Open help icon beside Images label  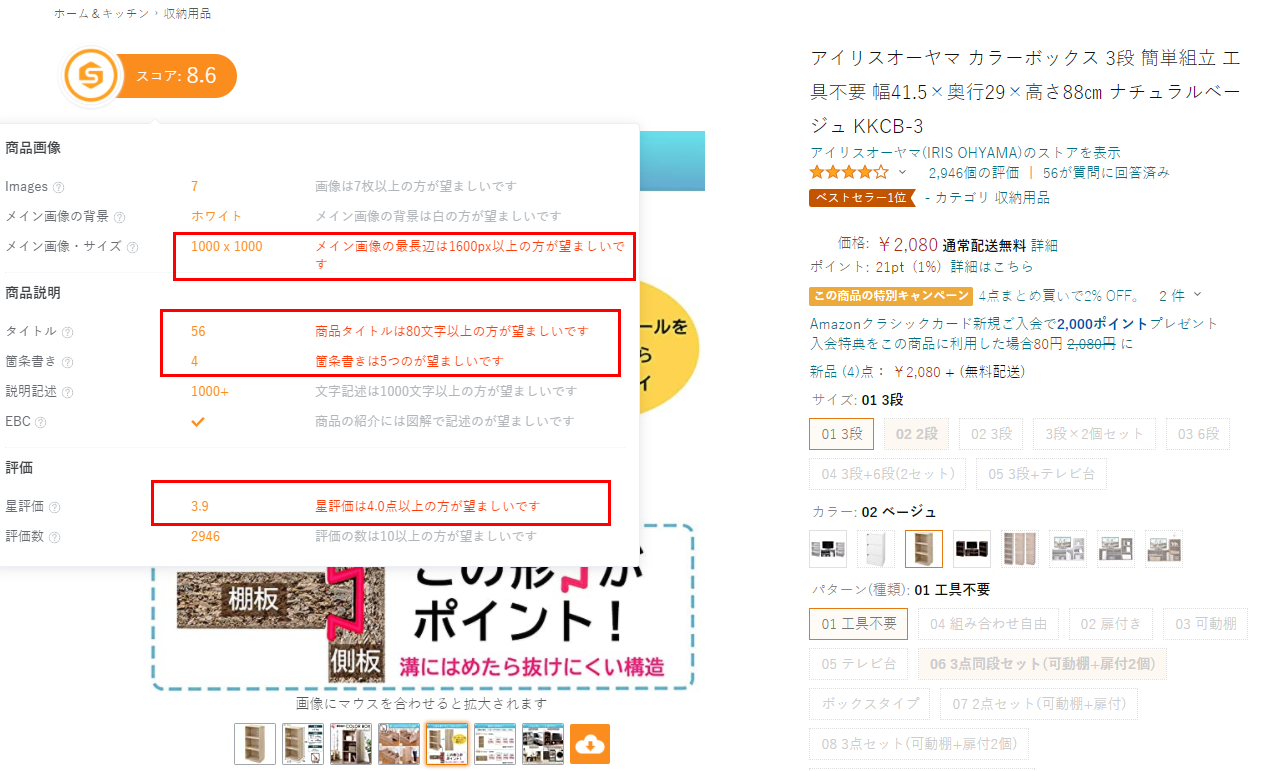58,187
